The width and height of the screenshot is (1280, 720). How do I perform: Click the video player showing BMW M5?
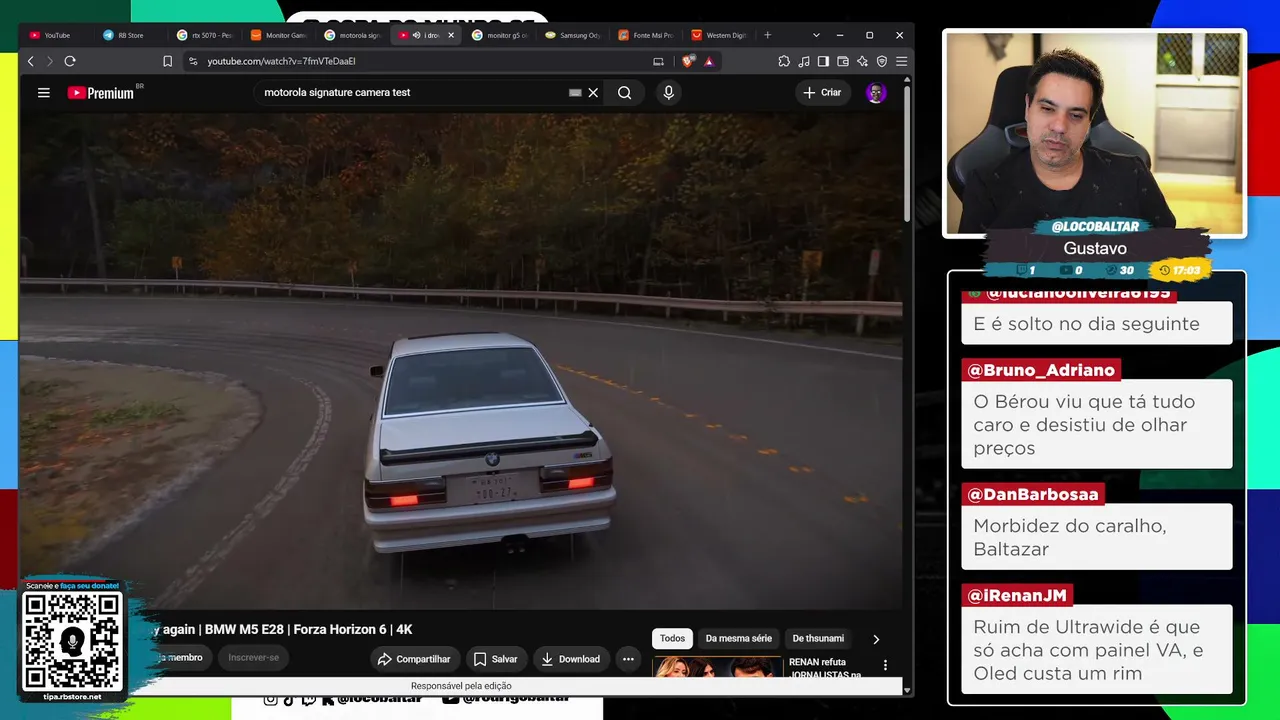click(461, 360)
